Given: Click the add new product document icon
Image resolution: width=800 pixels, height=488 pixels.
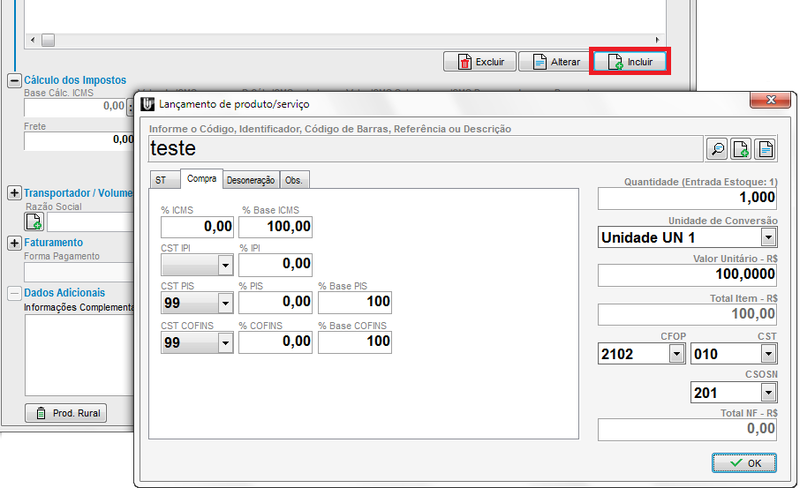Looking at the screenshot, I should coord(741,149).
